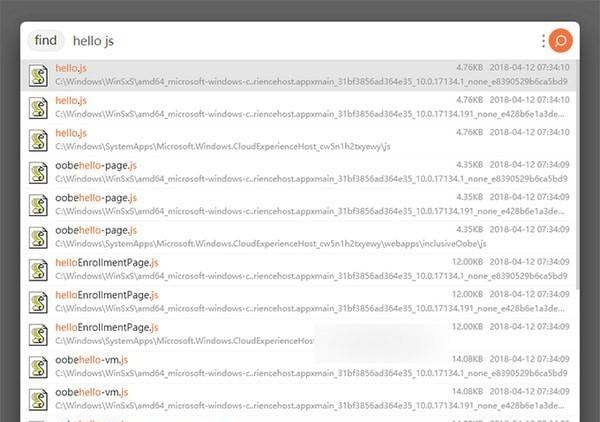Focus the search field containing "hello js"
The width and height of the screenshot is (600, 422).
[x=302, y=41]
